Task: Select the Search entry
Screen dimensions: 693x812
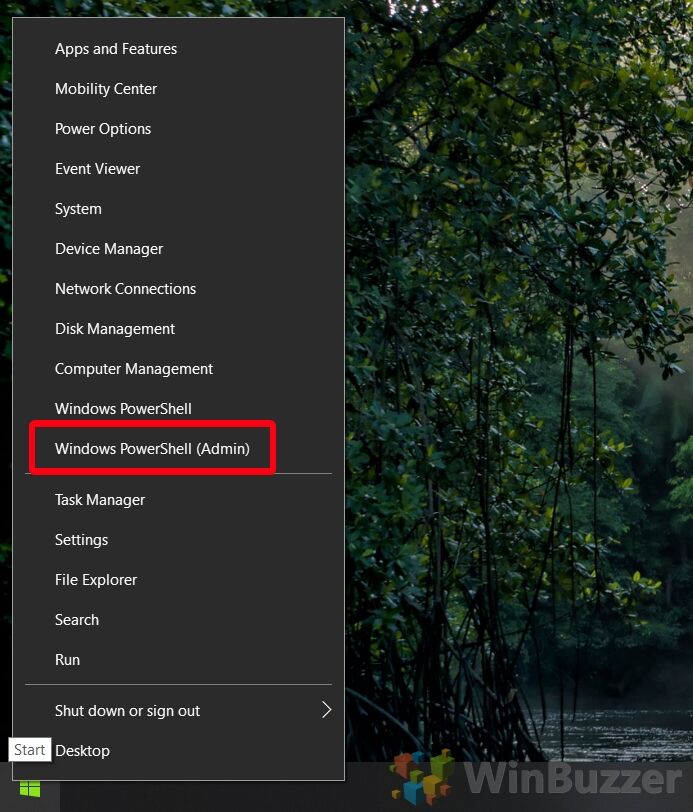Action: [x=179, y=619]
